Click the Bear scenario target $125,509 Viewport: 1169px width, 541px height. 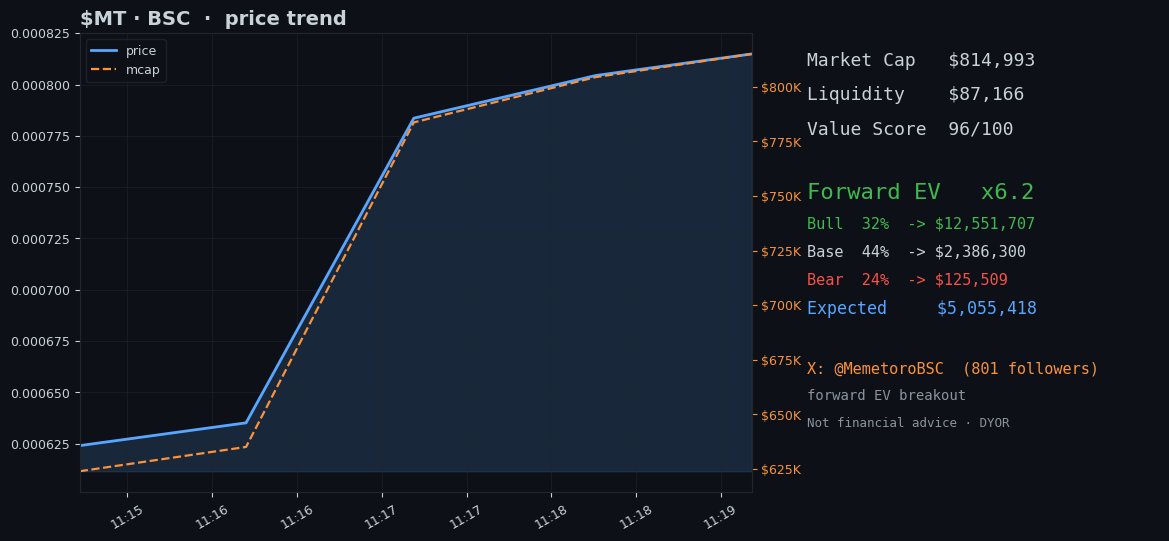[x=971, y=280]
